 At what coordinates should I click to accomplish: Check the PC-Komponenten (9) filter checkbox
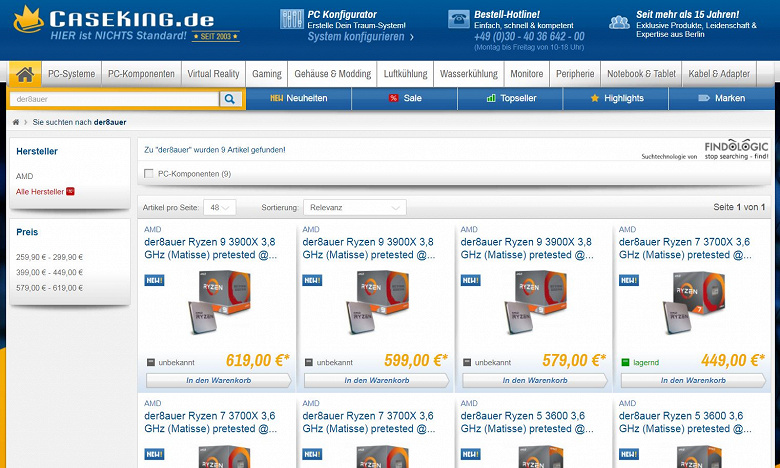click(148, 174)
